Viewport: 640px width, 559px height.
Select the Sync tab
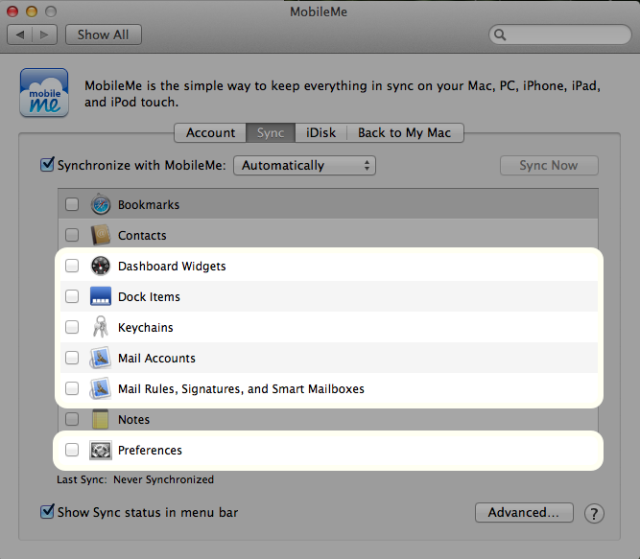coord(271,133)
